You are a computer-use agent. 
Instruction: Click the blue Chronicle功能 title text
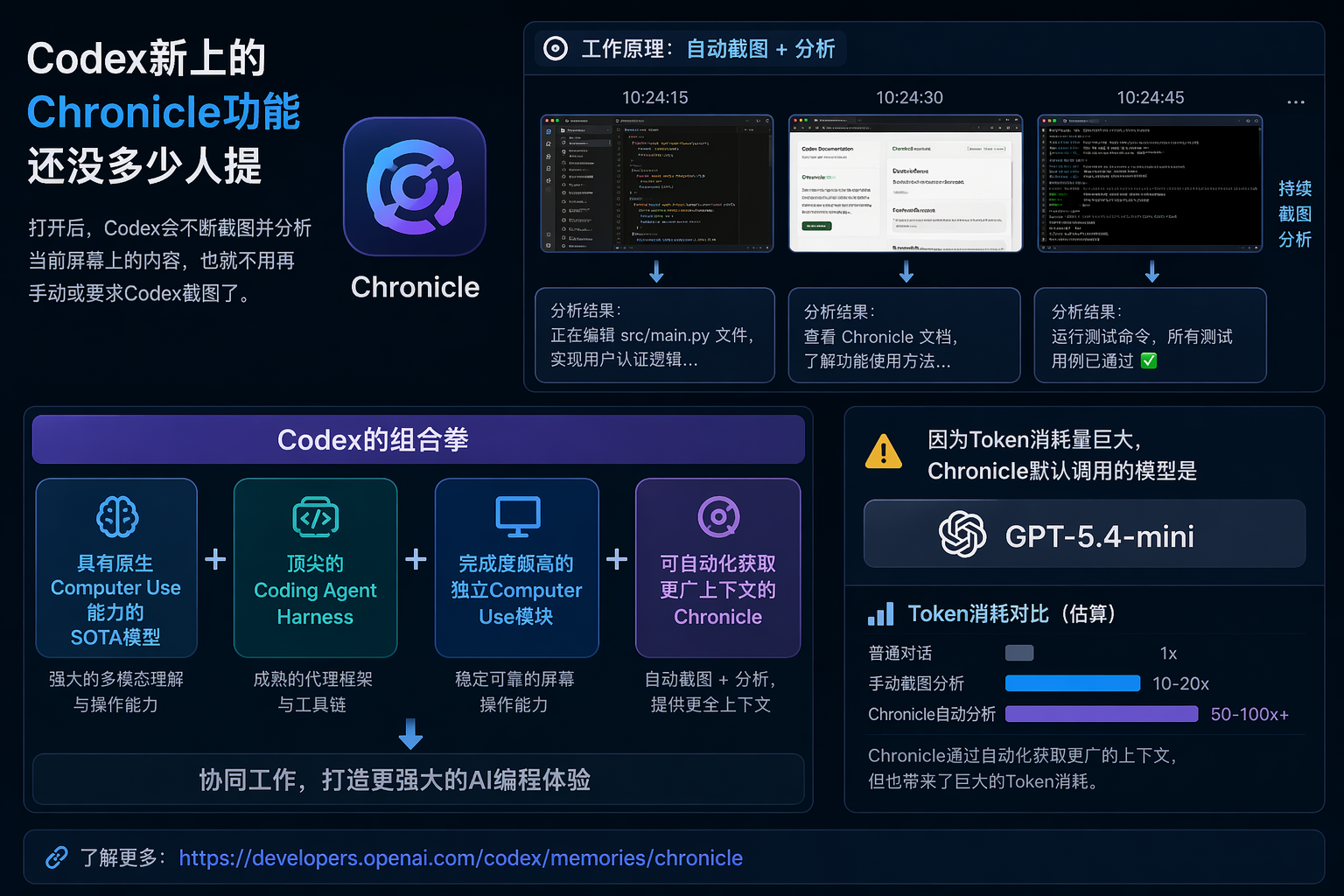164,112
